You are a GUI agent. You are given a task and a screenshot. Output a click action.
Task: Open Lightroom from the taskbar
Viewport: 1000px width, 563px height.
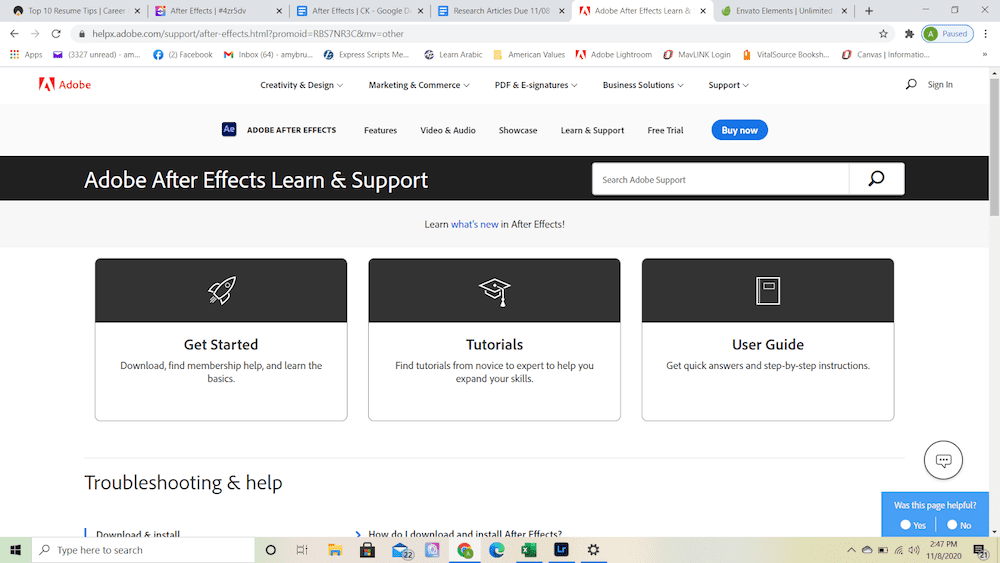tap(561, 550)
